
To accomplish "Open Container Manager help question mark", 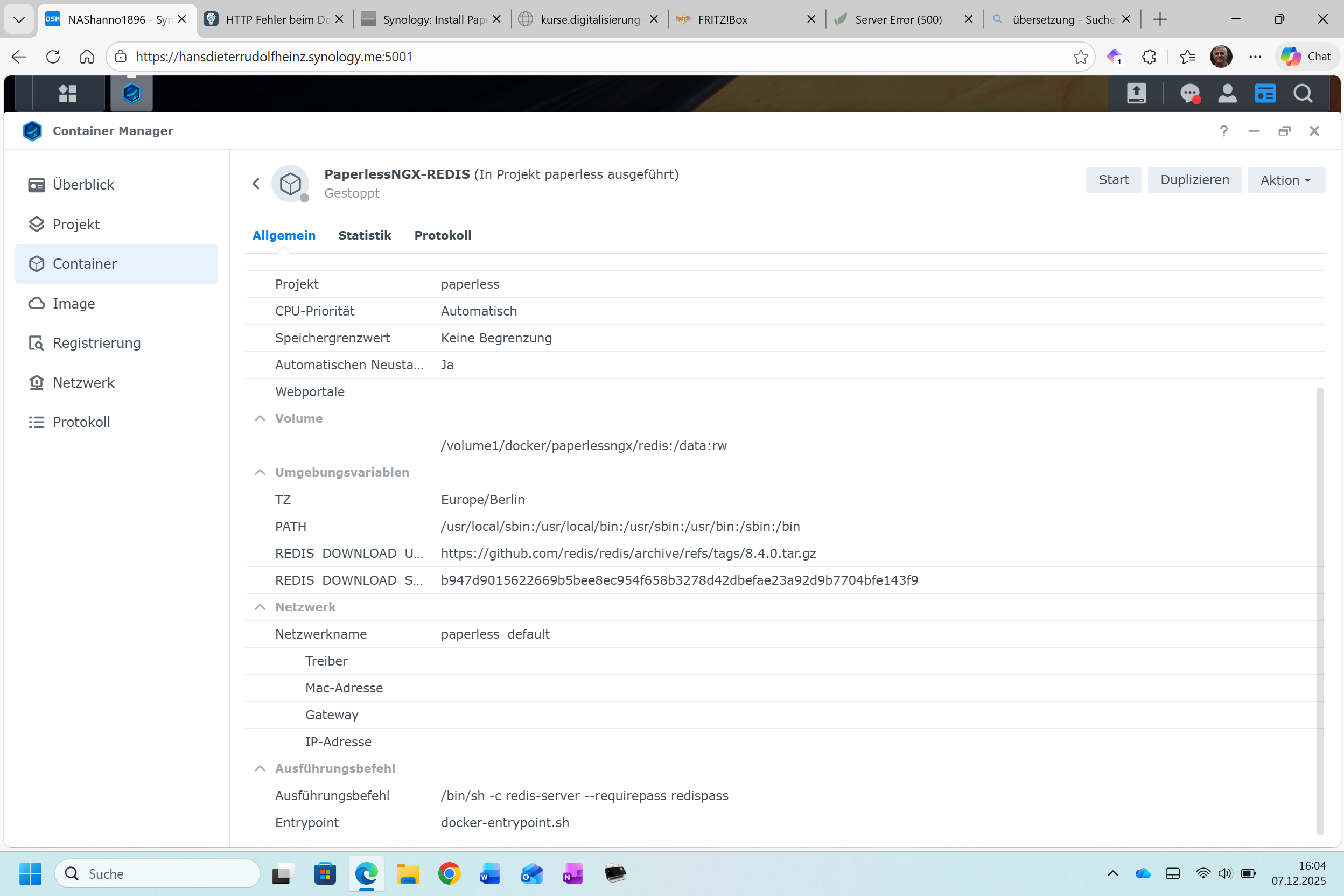I will (x=1223, y=131).
